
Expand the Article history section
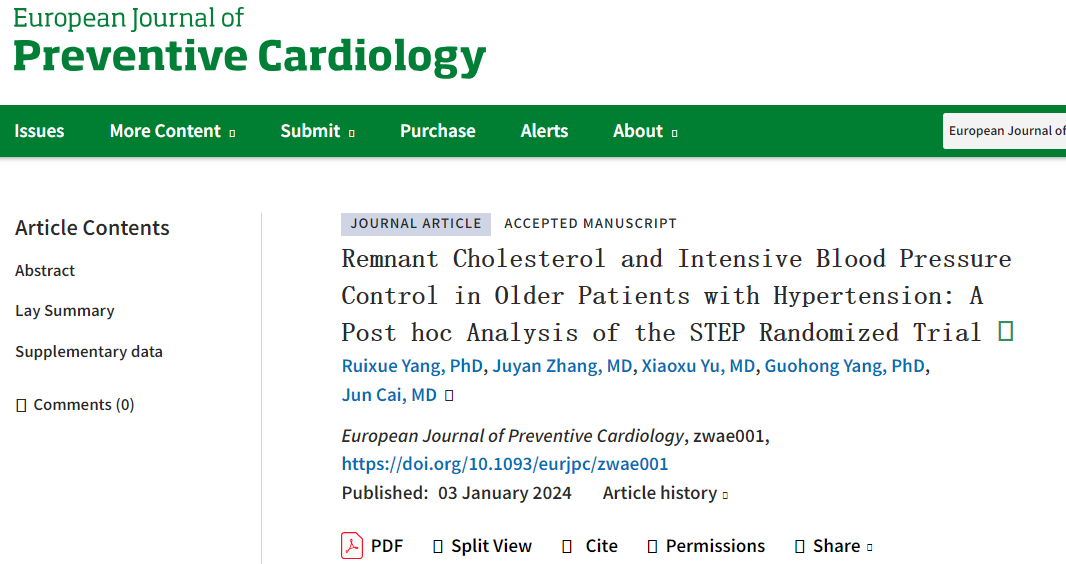coord(665,493)
